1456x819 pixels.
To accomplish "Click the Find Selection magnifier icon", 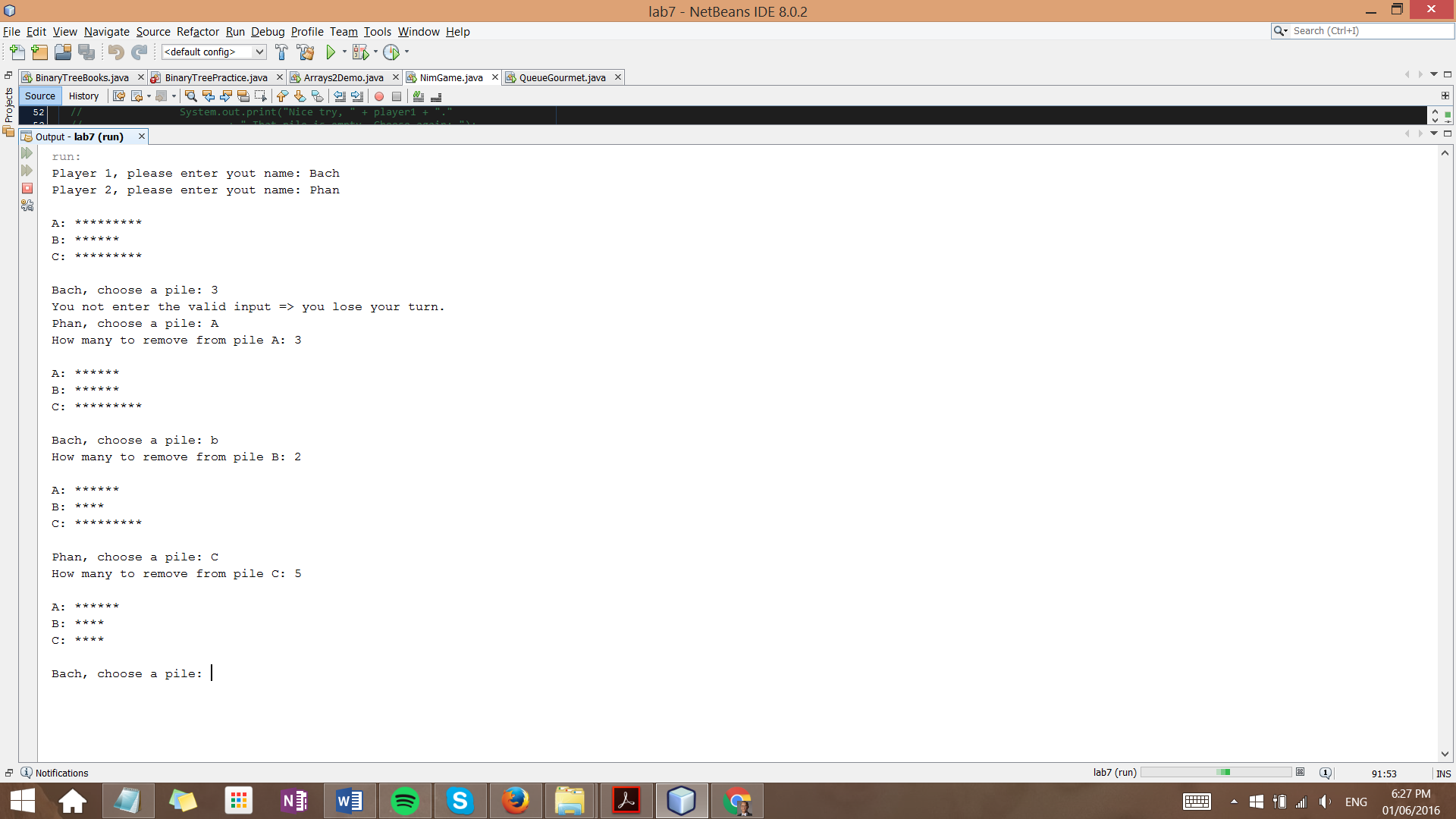I will point(191,96).
